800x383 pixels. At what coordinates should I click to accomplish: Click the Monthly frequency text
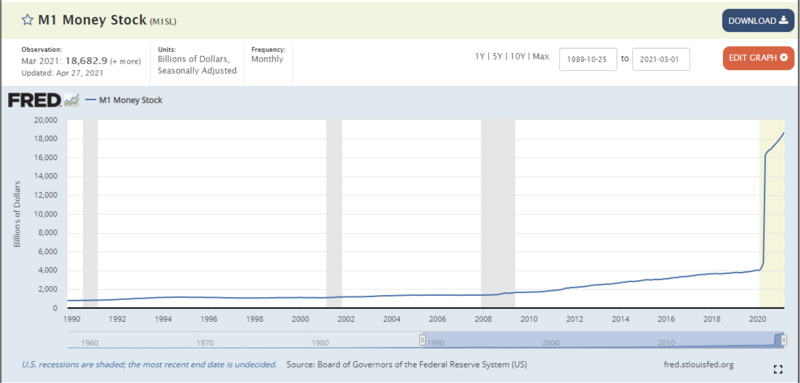point(267,59)
